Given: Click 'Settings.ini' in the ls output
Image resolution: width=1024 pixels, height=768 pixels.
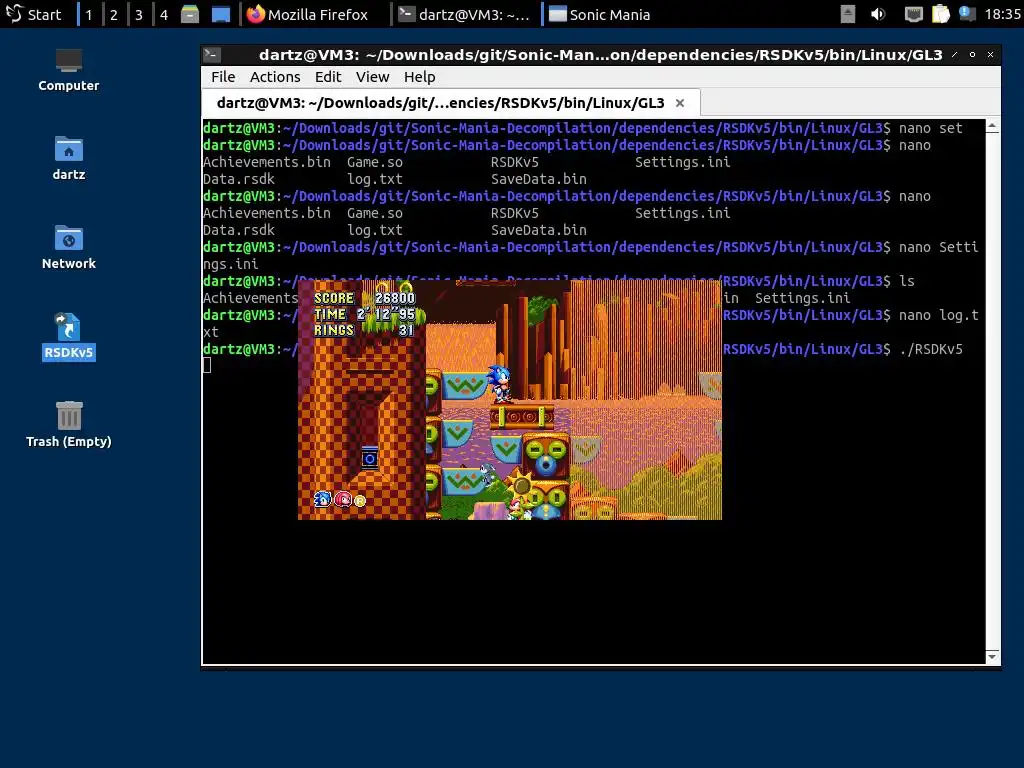Looking at the screenshot, I should (803, 298).
